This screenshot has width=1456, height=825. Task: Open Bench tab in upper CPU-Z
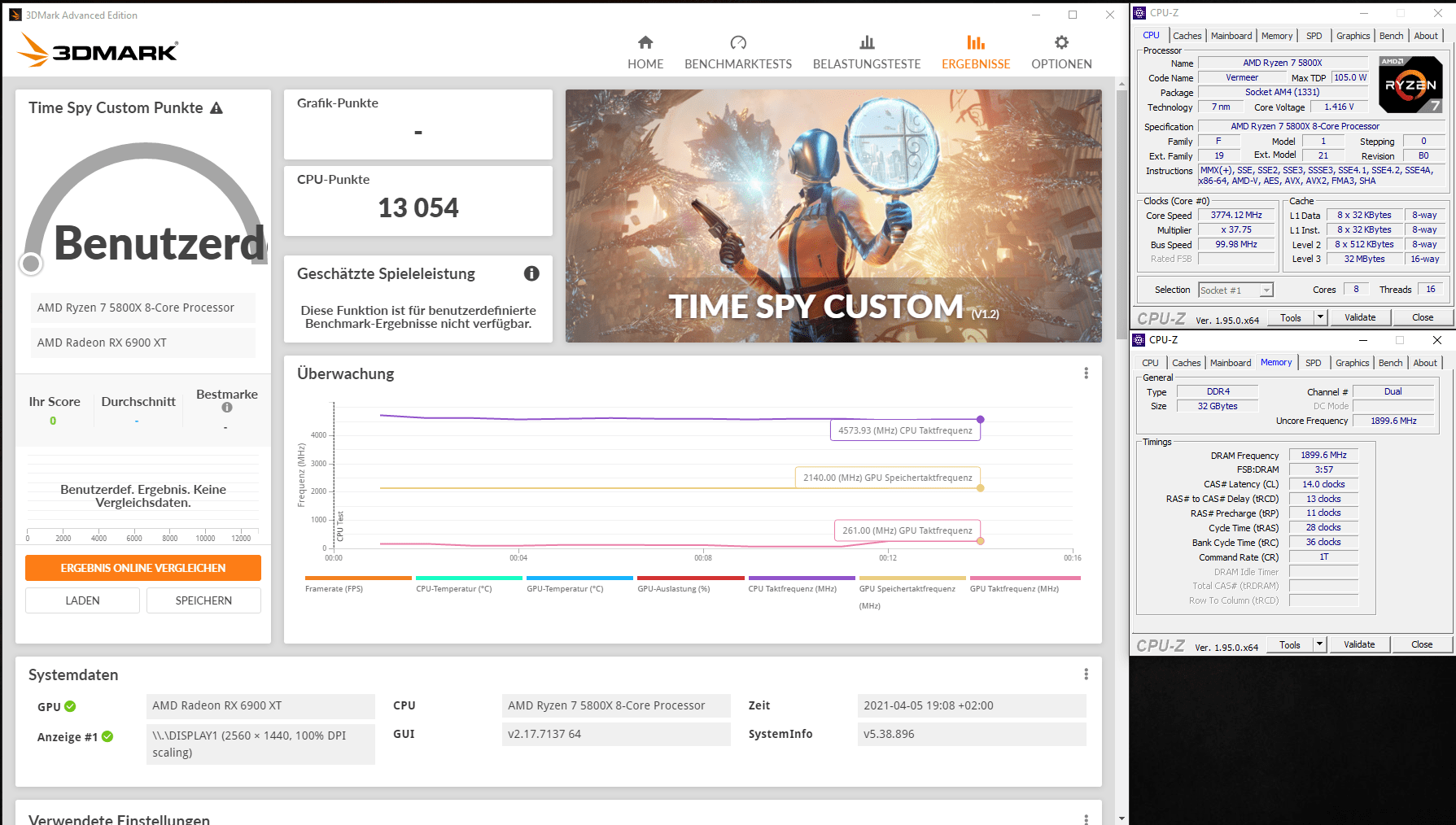click(x=1392, y=36)
